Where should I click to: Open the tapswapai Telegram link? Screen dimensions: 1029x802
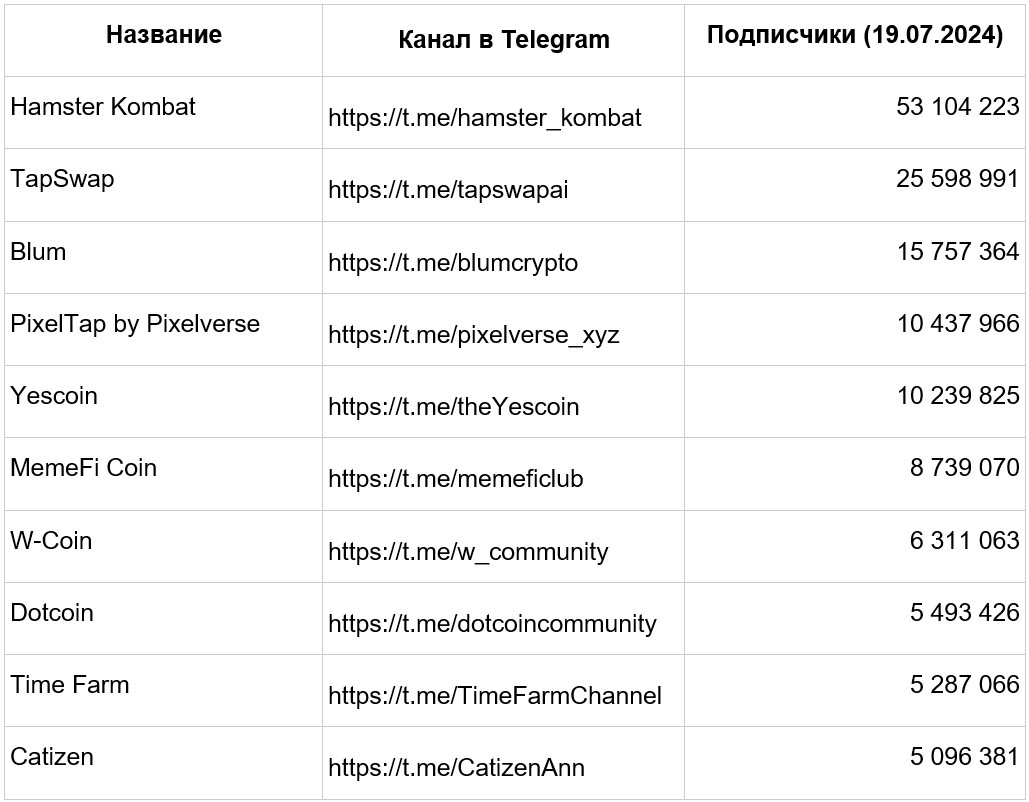448,190
